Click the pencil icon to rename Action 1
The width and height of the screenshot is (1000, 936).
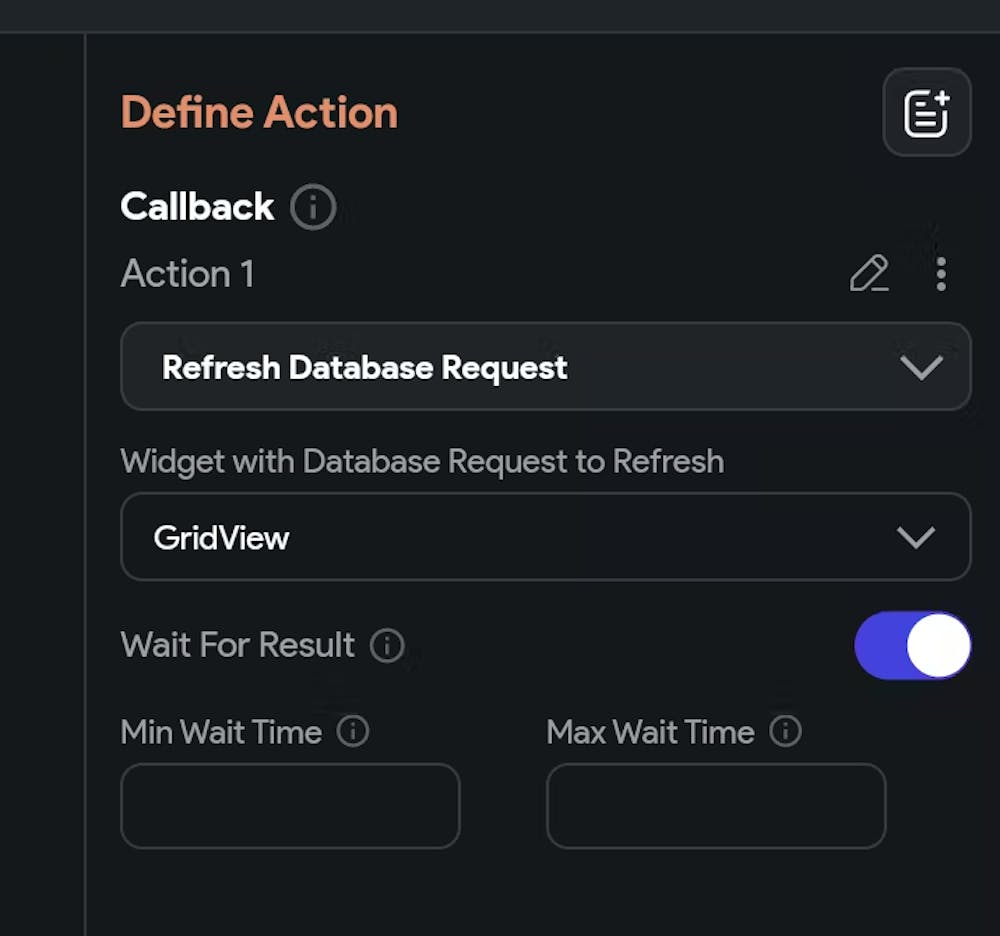(868, 274)
